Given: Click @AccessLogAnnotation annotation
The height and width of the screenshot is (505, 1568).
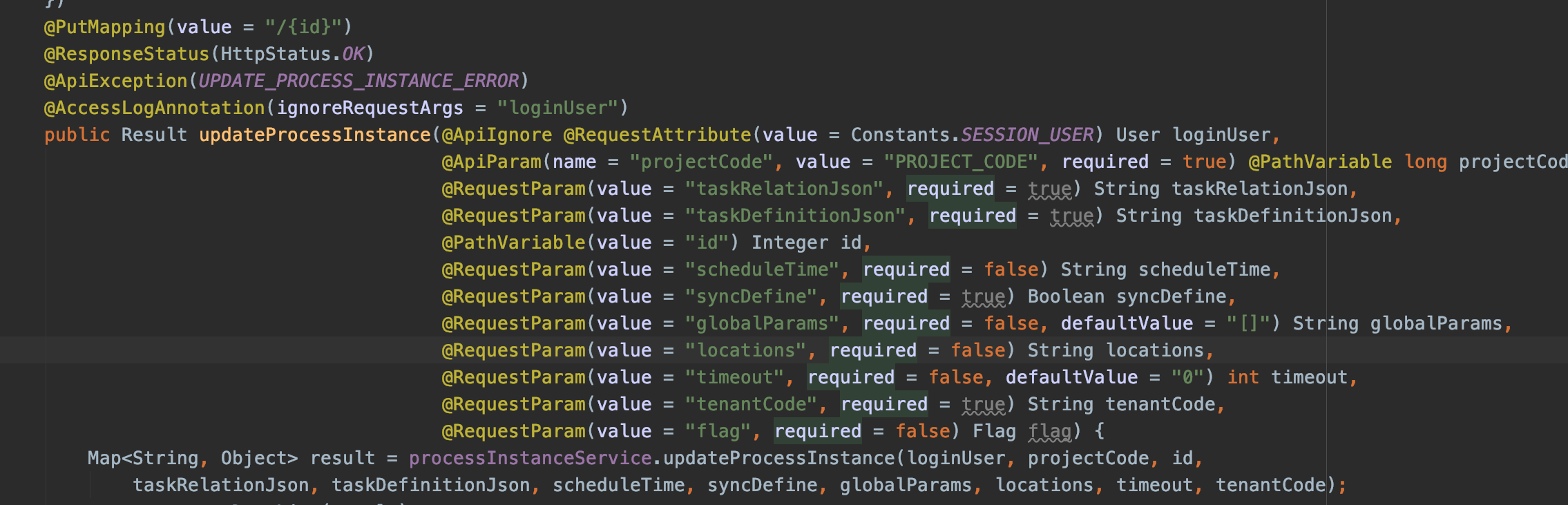Looking at the screenshot, I should click(155, 108).
